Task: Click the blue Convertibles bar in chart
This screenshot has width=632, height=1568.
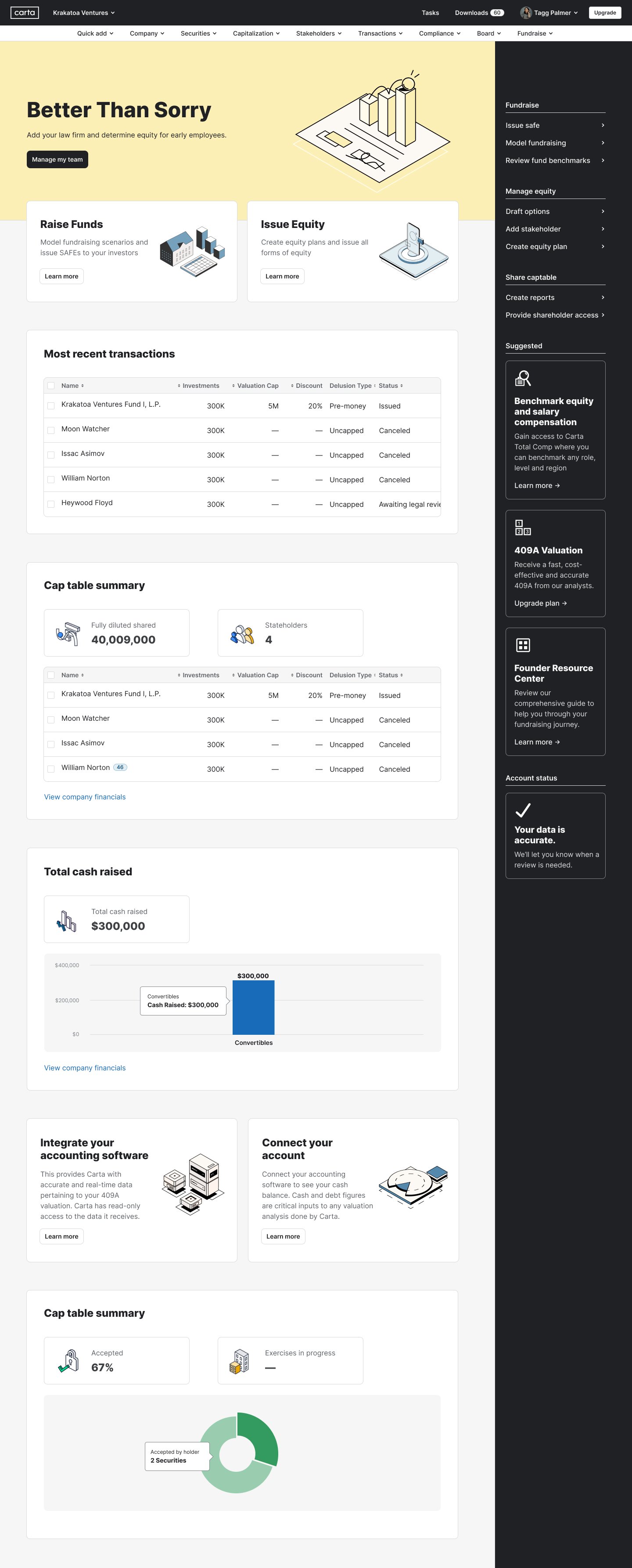Action: pos(254,1007)
